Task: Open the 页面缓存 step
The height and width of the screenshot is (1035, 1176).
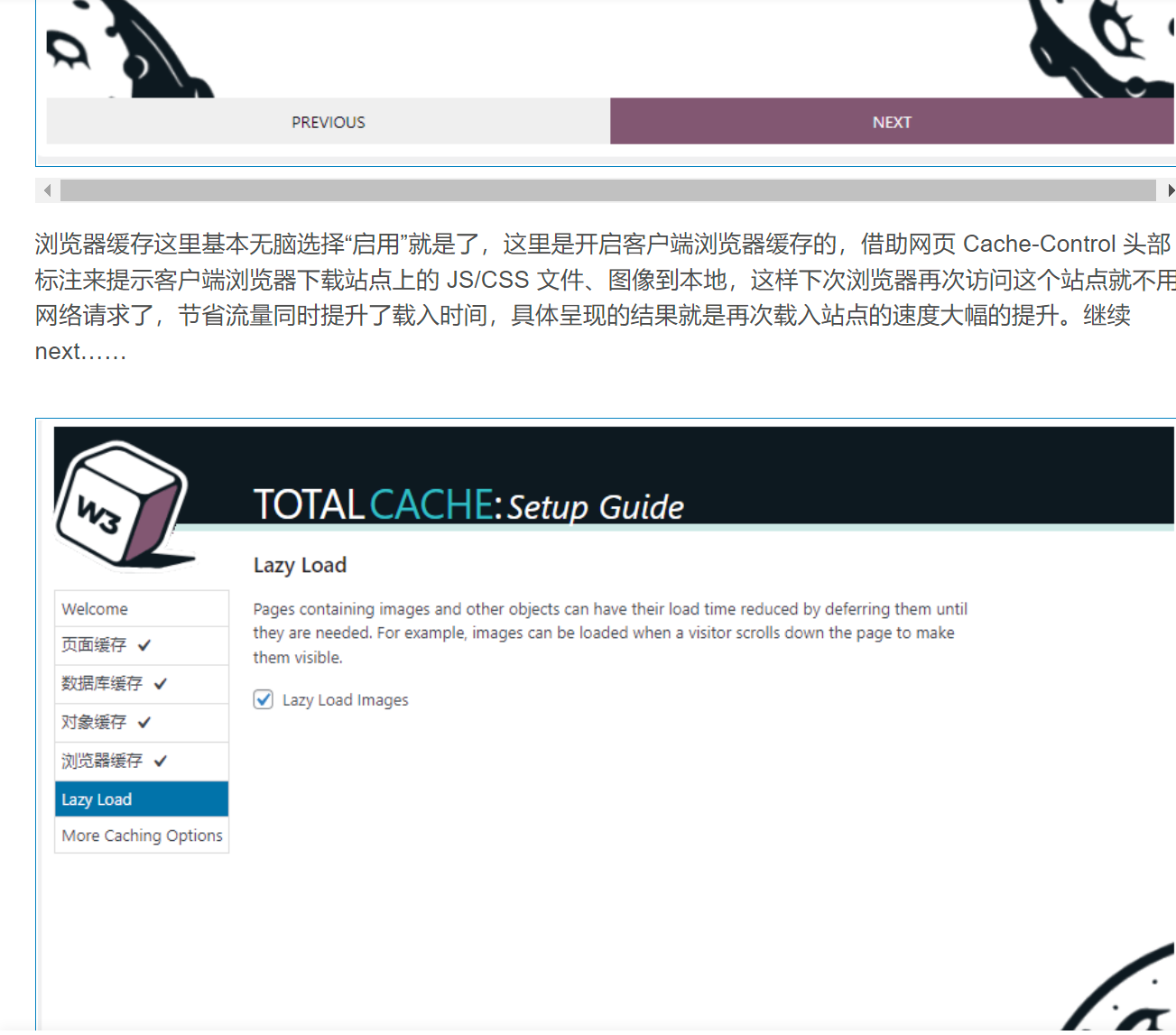Action: (x=142, y=646)
